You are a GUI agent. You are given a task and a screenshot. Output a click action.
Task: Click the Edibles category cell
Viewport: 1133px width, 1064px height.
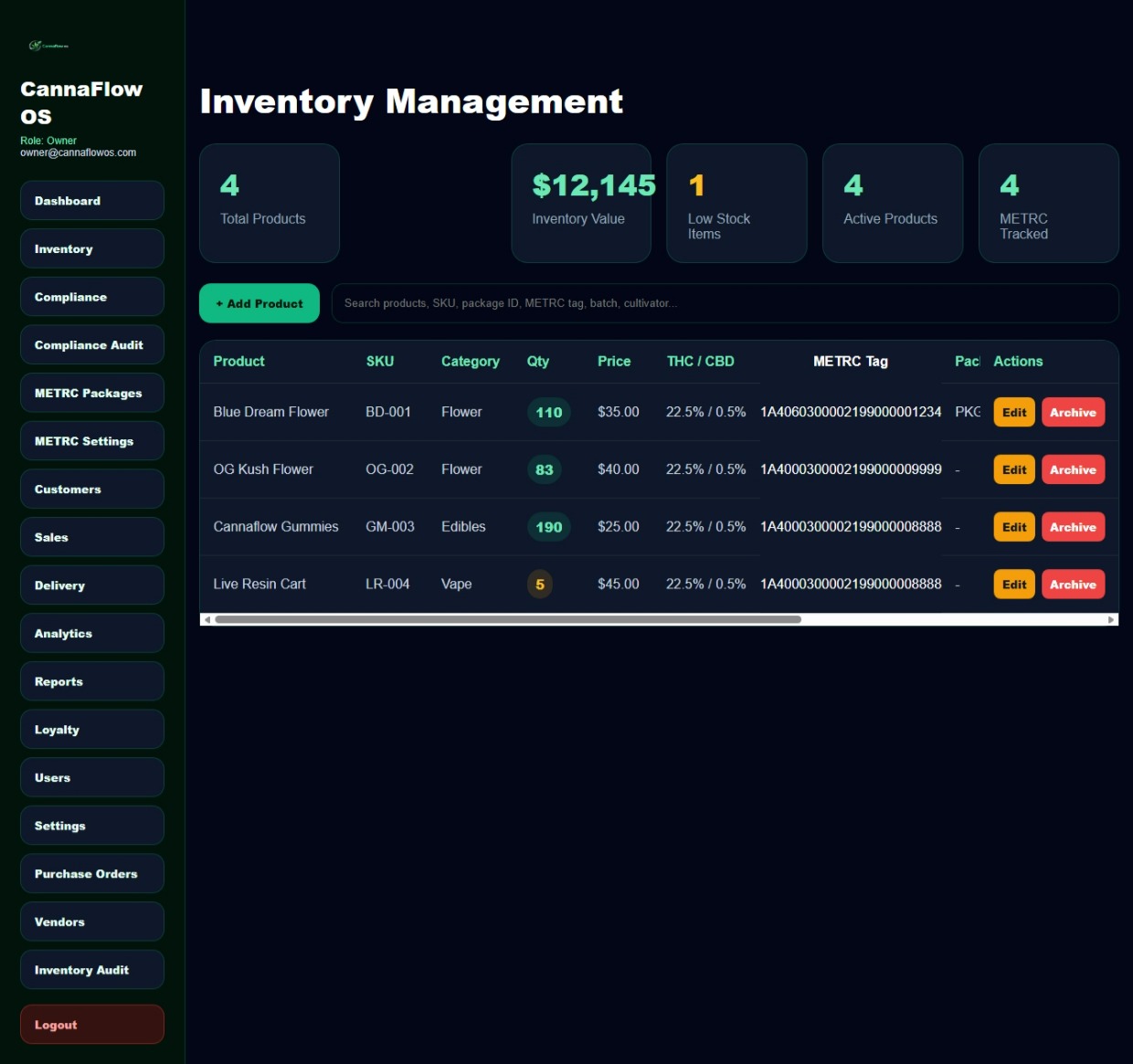(x=463, y=527)
